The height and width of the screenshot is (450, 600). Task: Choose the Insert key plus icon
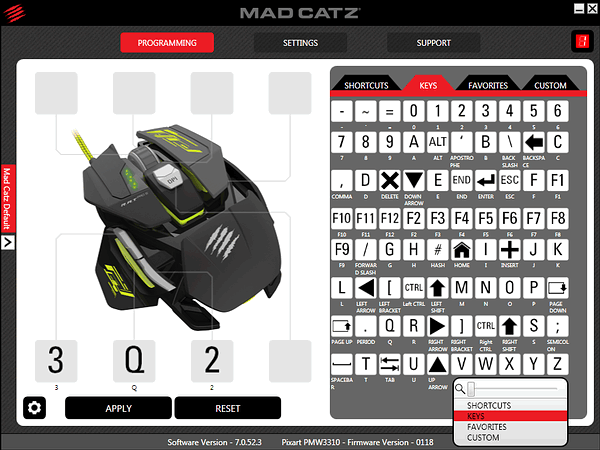[x=510, y=249]
